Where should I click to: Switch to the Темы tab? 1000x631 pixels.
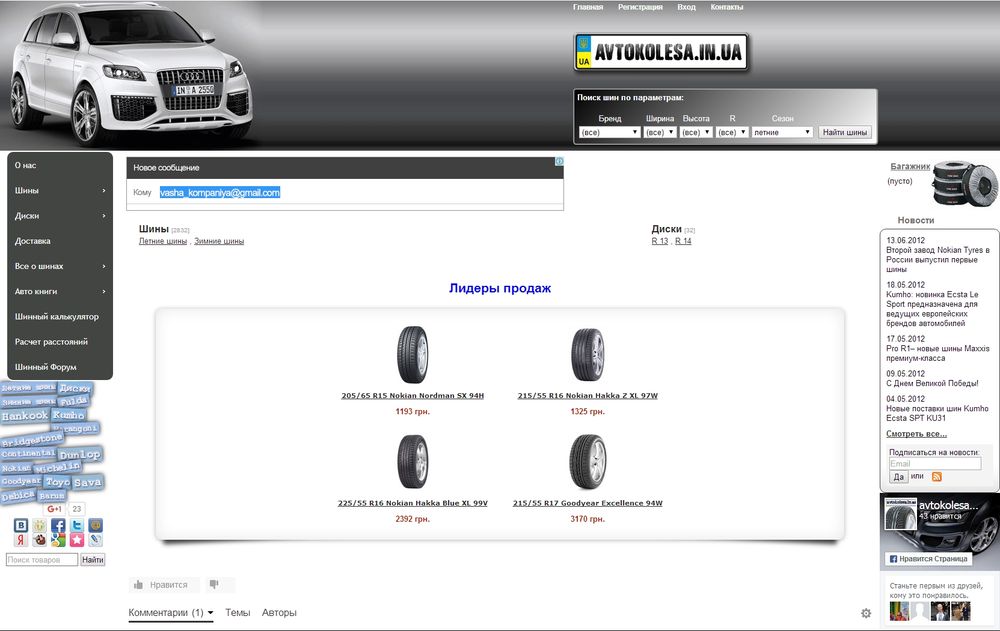coord(238,612)
